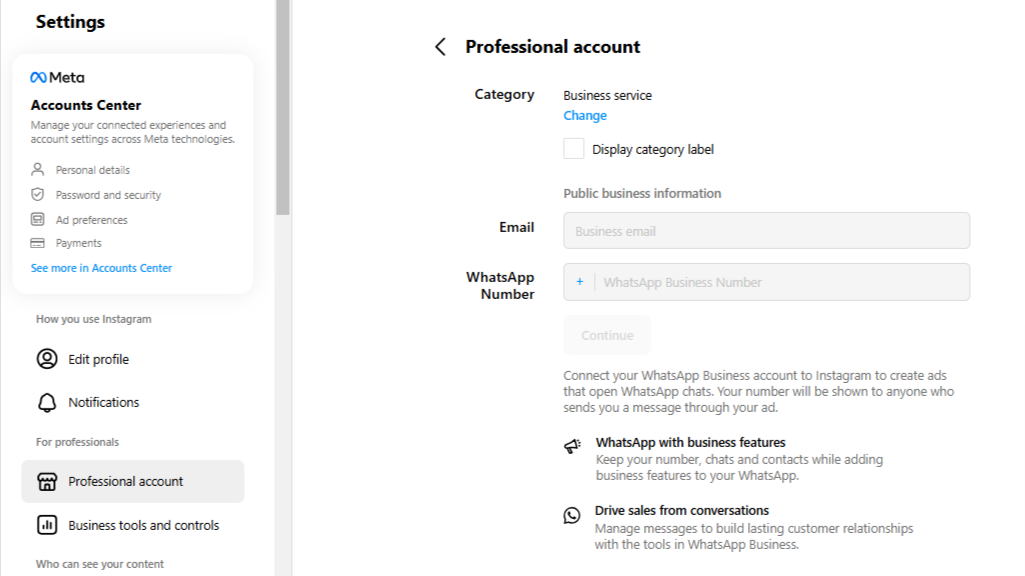Click the Drive sales from conversations heading
Image resolution: width=1025 pixels, height=576 pixels.
click(x=682, y=511)
